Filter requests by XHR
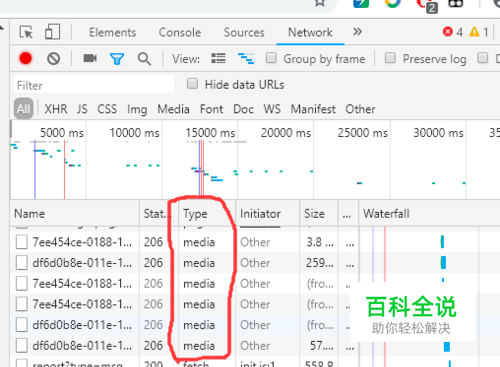 click(56, 109)
